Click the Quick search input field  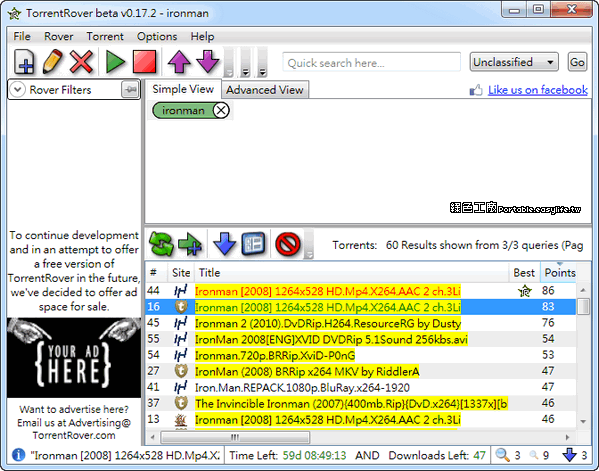(x=371, y=62)
